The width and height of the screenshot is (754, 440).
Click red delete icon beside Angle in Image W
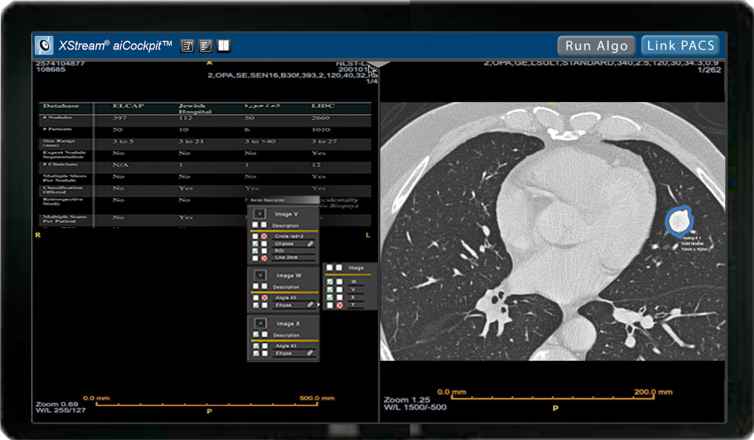pyautogui.click(x=266, y=297)
